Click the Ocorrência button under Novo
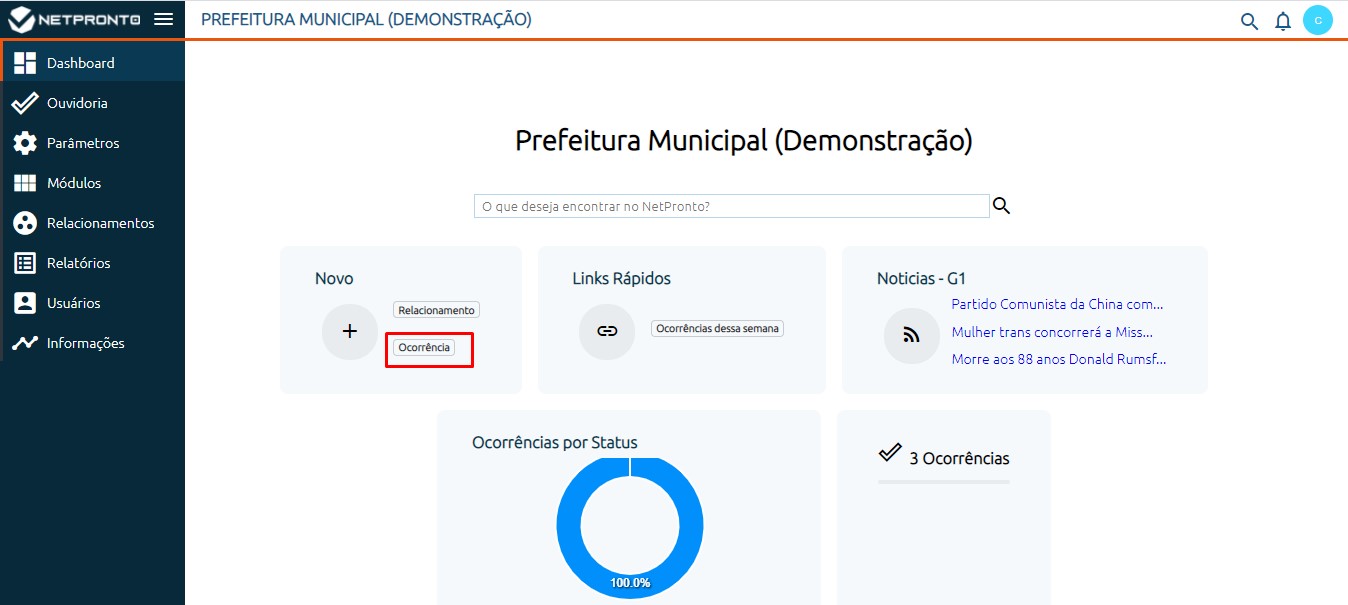Viewport: 1348px width, 605px height. click(x=424, y=347)
